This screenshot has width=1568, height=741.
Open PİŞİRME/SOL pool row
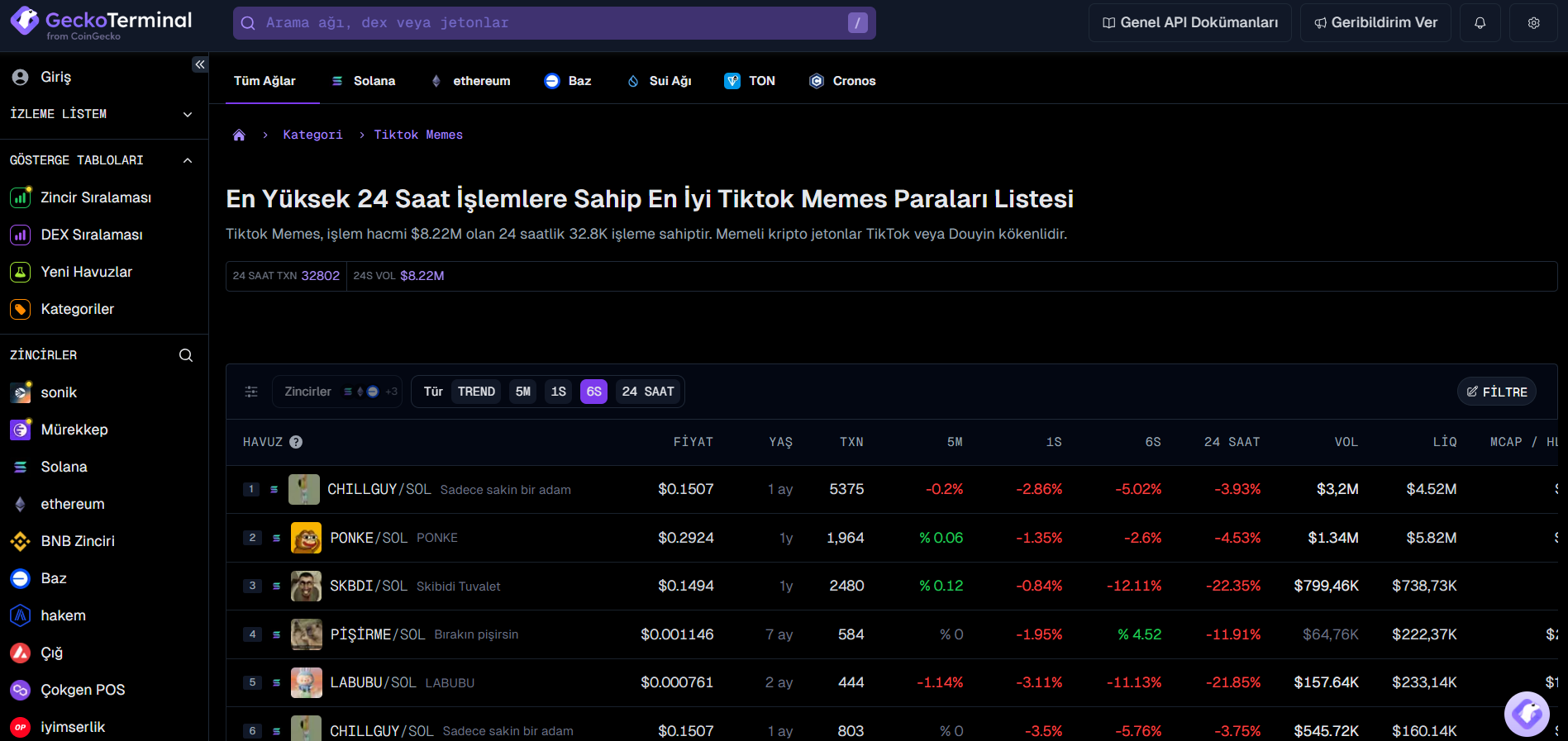pos(893,634)
